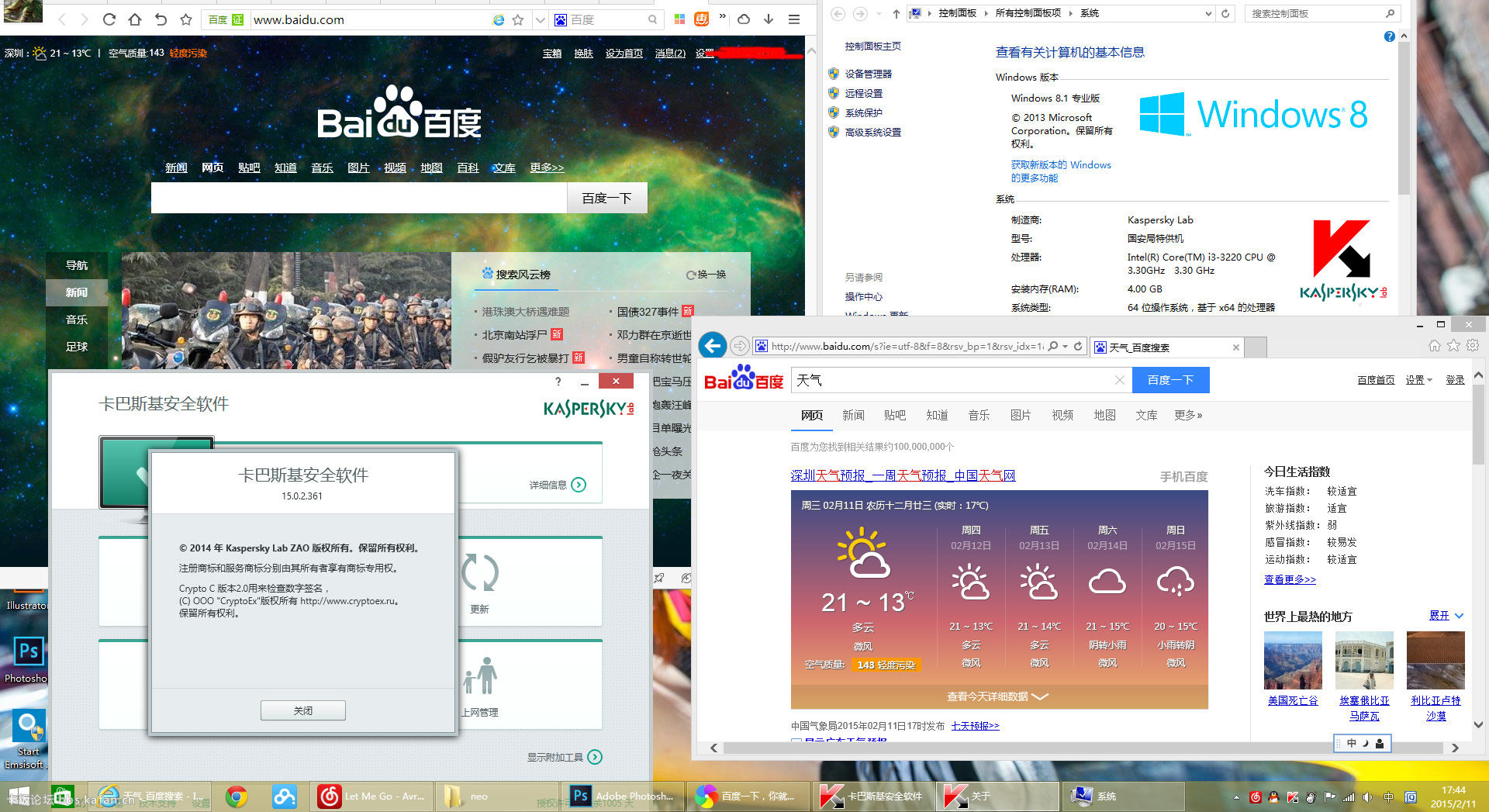Click the four-color grid apps icon in the top-left browser

[x=679, y=19]
